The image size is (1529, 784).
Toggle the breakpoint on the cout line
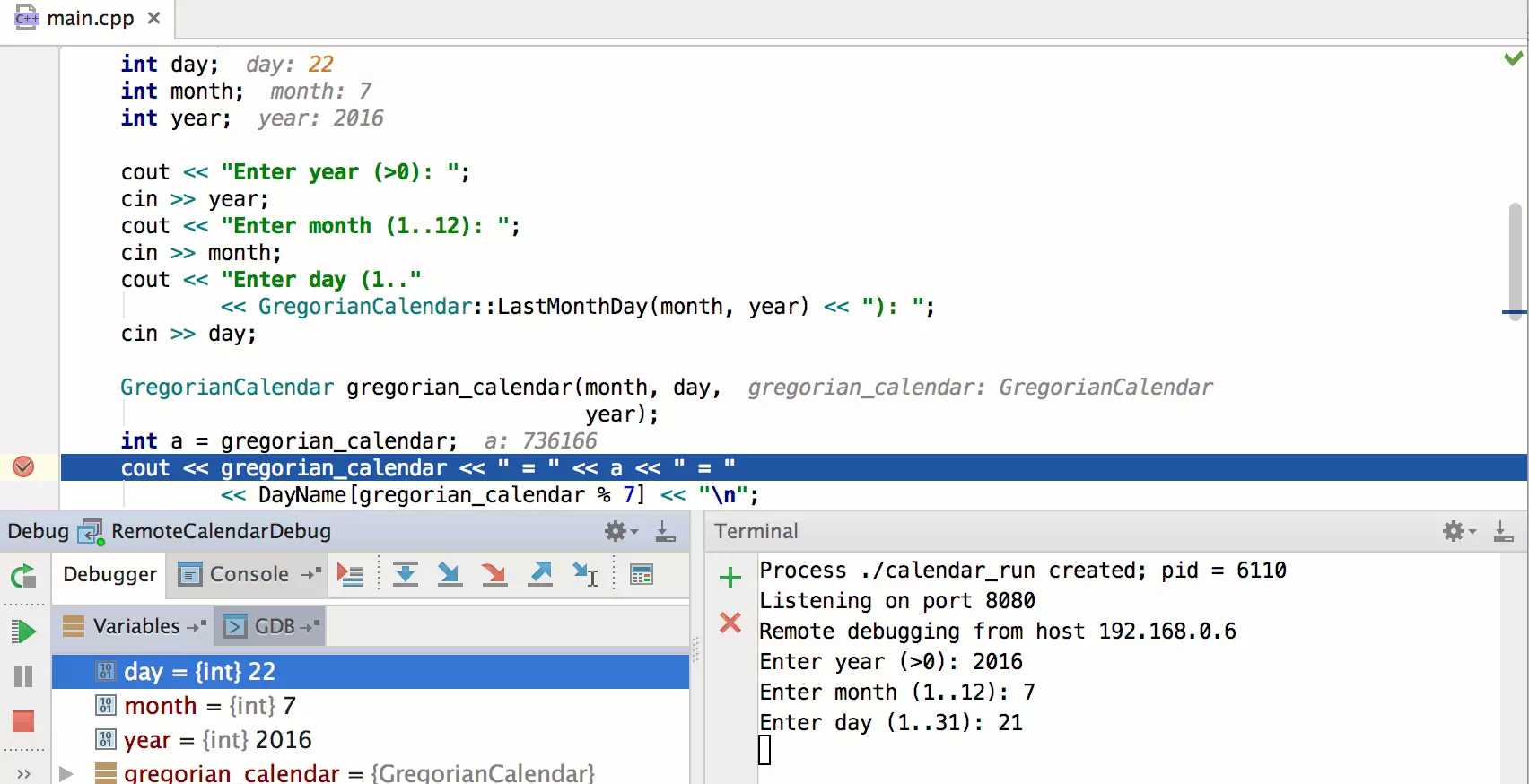[x=23, y=466]
